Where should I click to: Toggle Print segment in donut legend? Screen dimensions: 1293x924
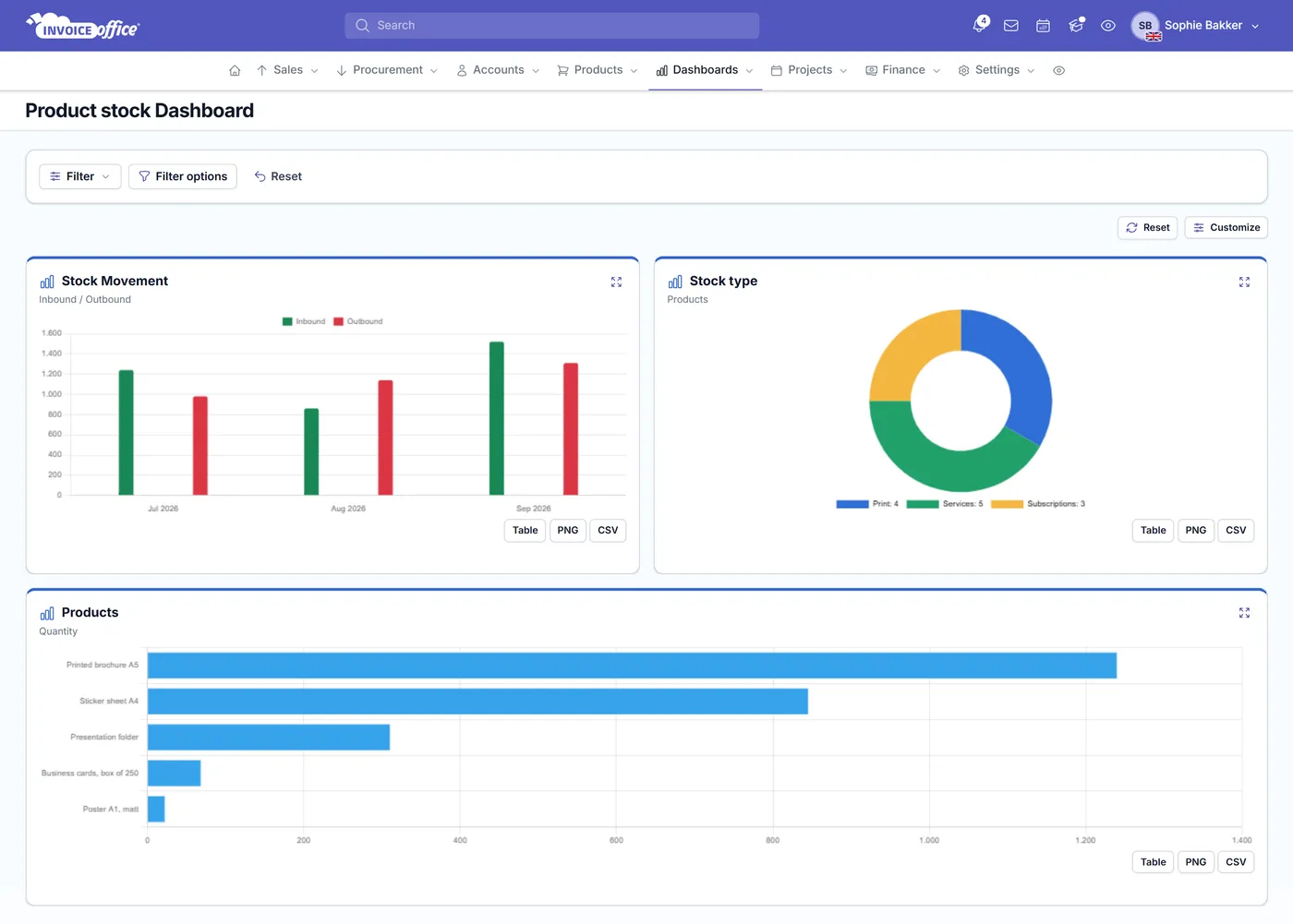[x=867, y=504]
